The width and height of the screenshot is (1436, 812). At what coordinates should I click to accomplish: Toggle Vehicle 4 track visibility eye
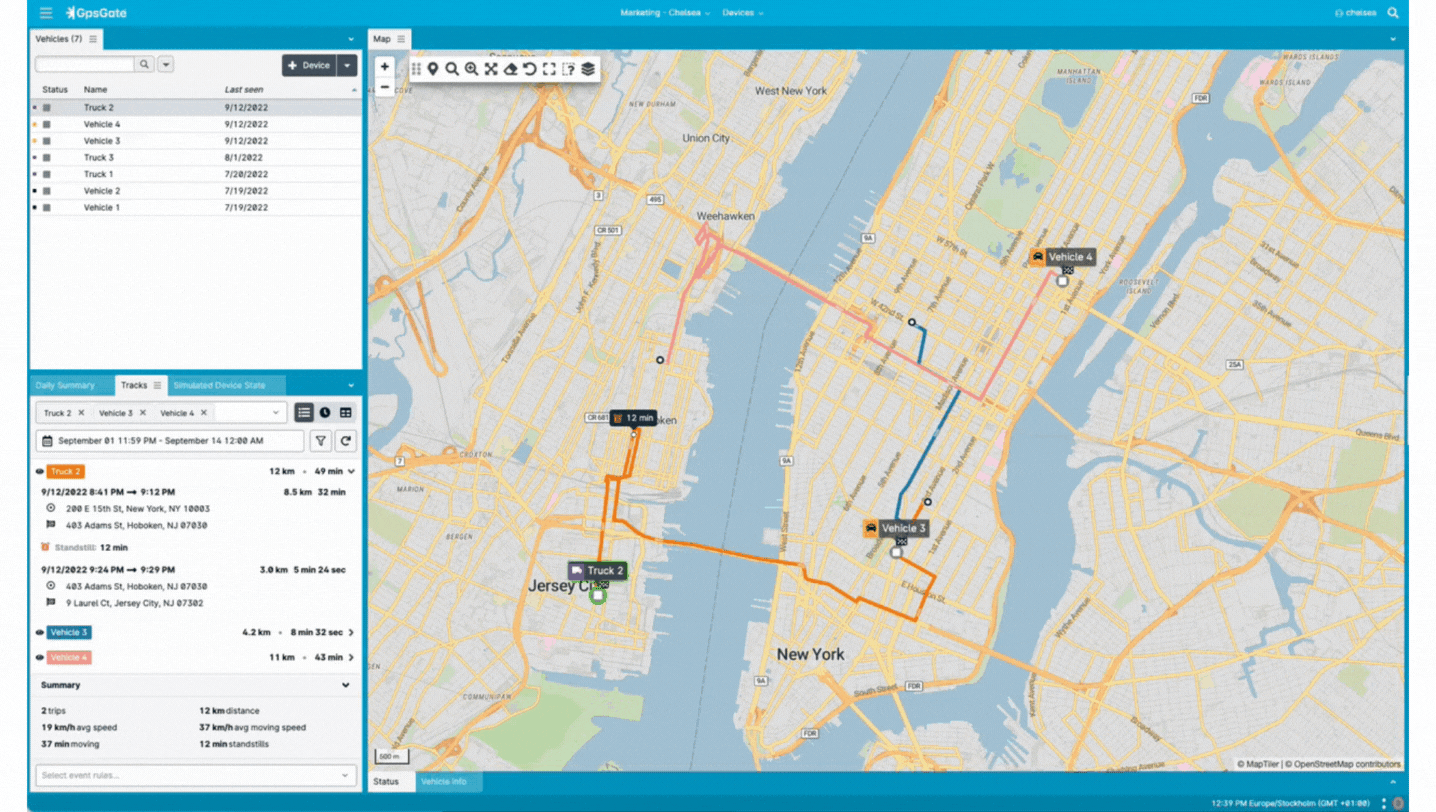(x=40, y=657)
